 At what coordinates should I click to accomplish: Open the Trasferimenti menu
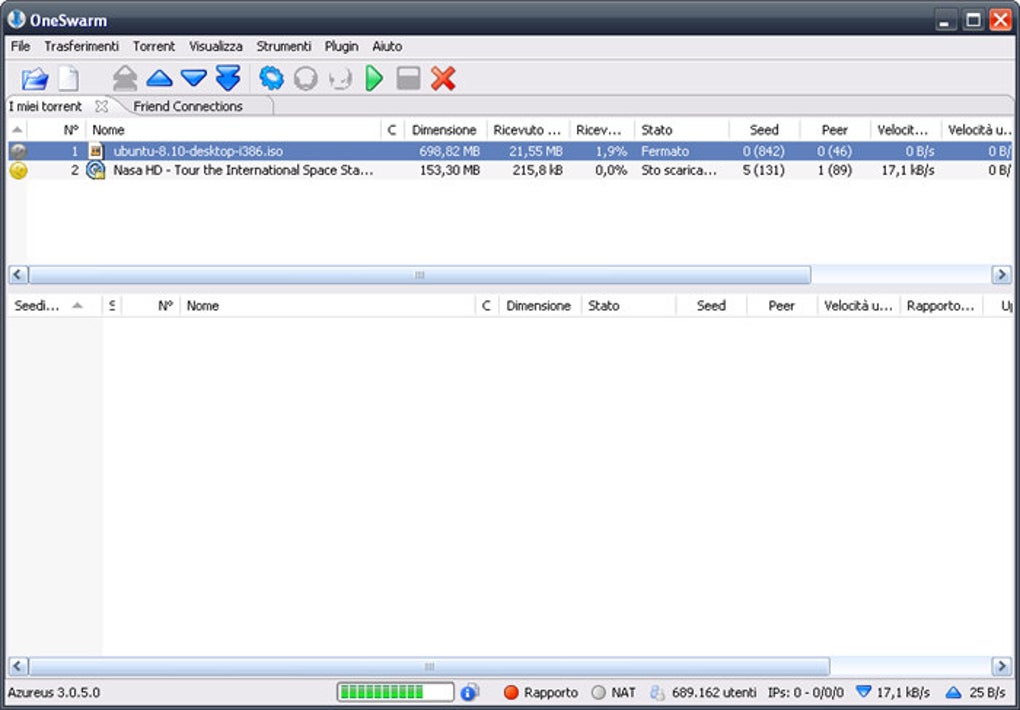(x=81, y=46)
